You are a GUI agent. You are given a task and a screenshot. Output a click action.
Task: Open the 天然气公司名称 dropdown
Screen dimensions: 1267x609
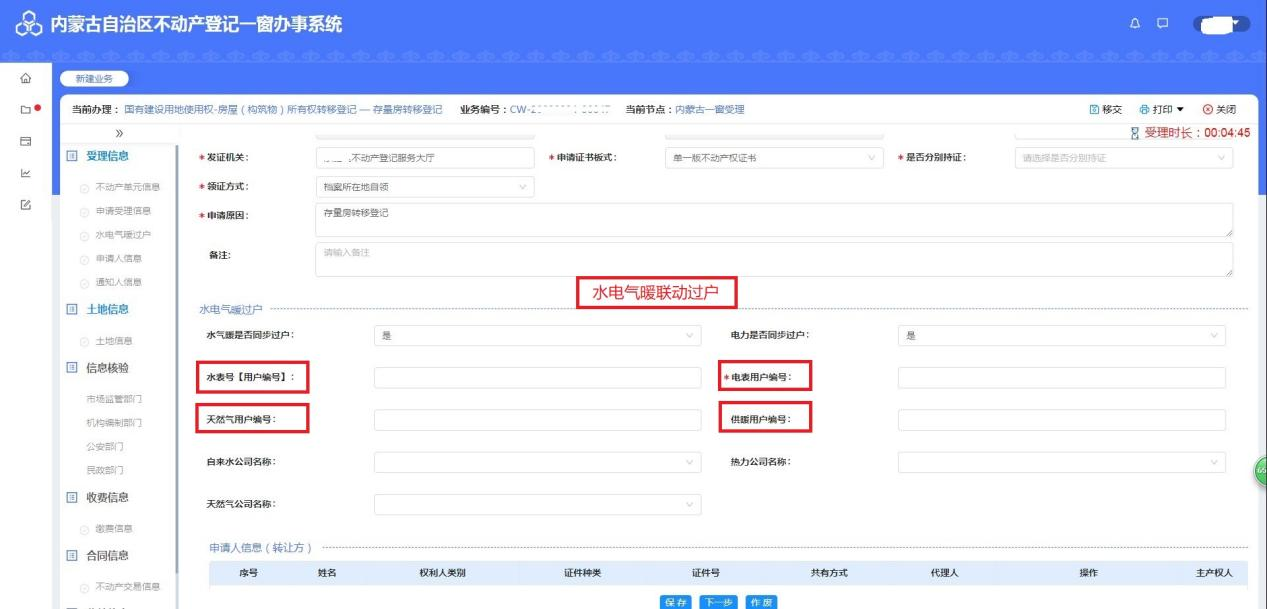(x=537, y=505)
